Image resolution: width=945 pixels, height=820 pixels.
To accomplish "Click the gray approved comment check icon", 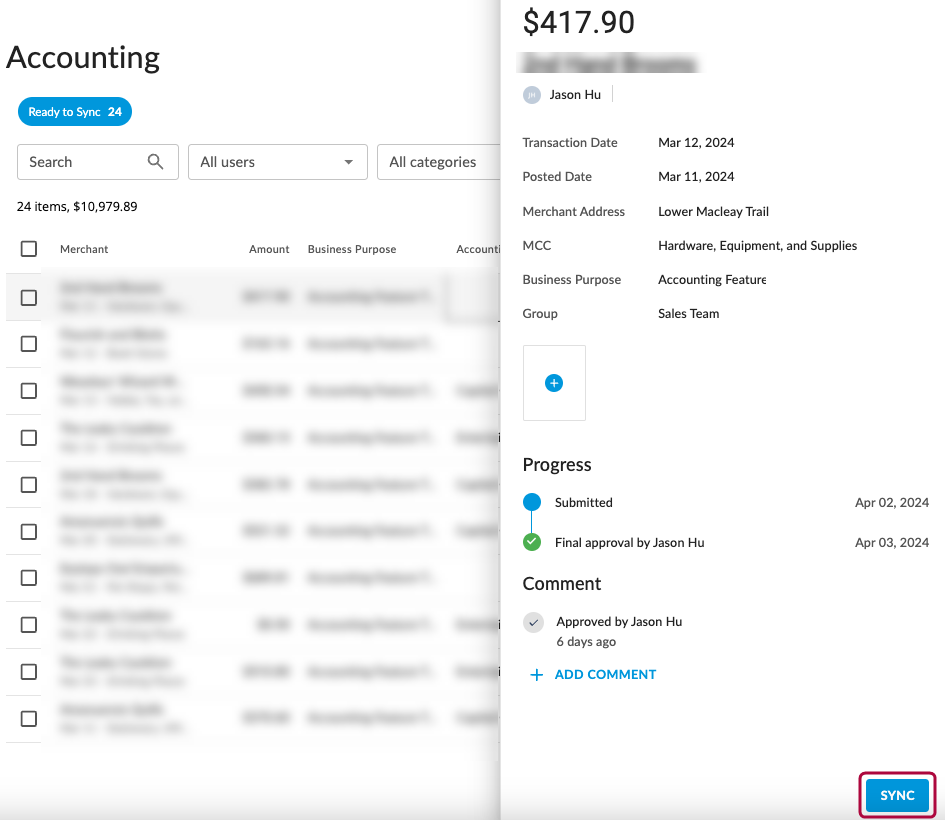I will pos(533,622).
